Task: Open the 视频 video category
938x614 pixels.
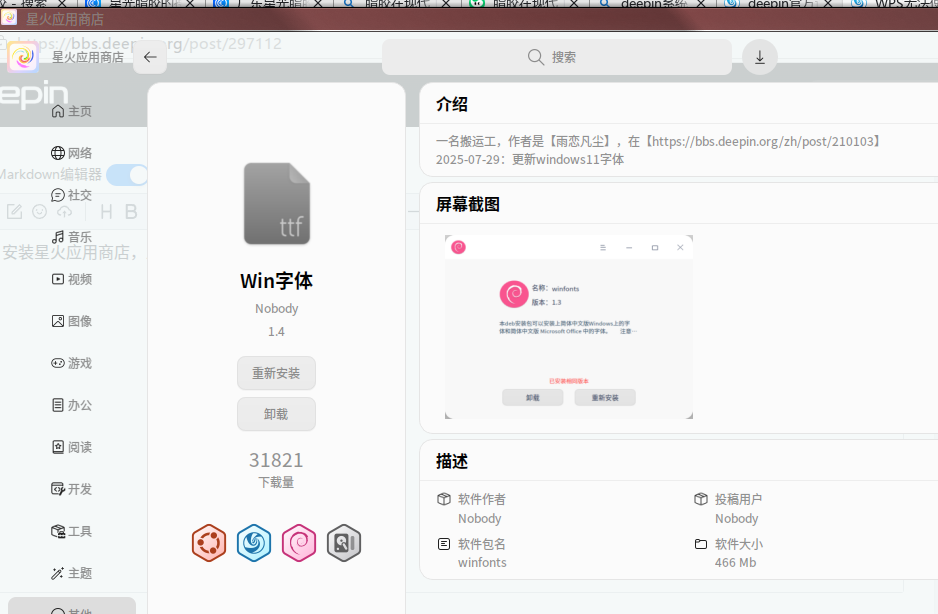Action: pos(72,279)
